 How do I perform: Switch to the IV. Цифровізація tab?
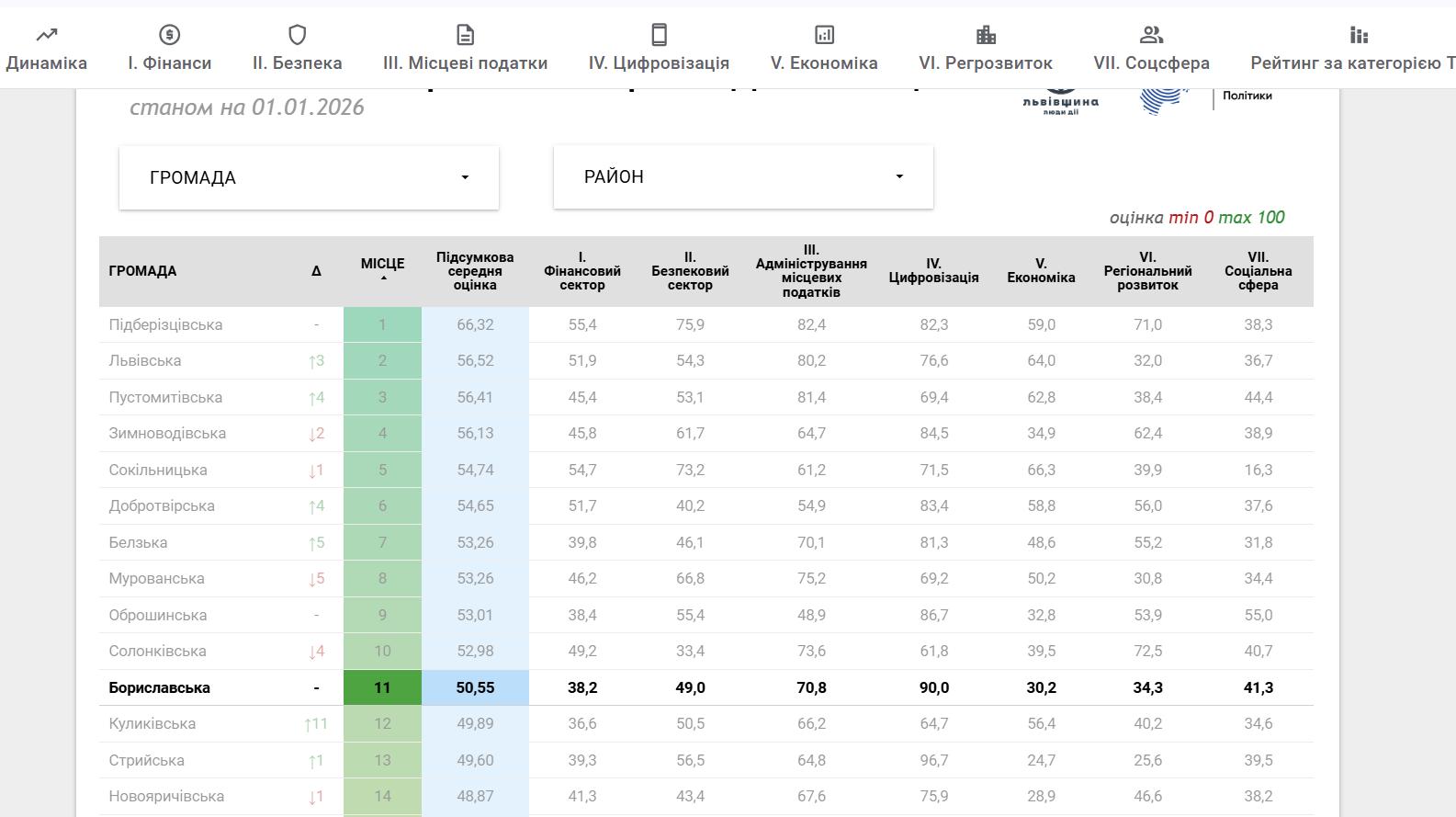tap(659, 63)
